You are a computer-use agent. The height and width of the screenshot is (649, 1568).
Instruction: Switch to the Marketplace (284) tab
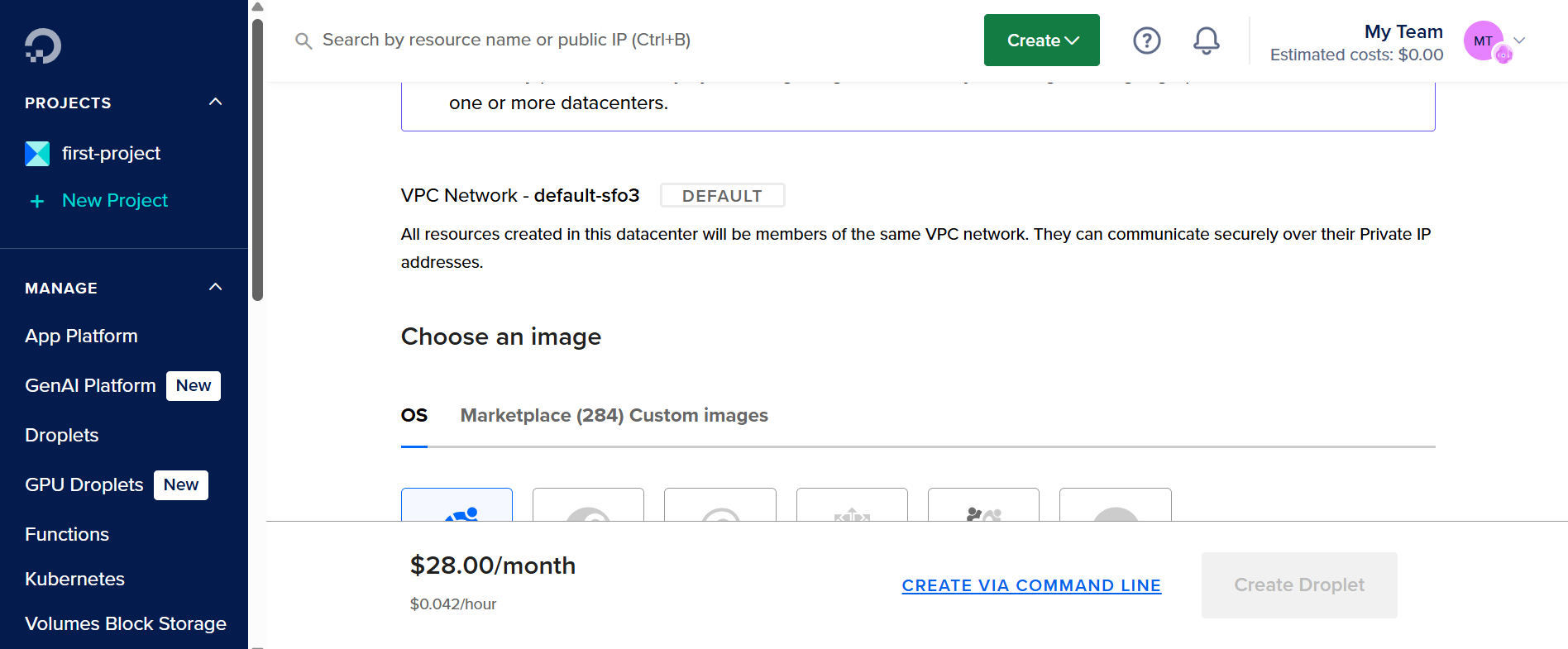542,415
